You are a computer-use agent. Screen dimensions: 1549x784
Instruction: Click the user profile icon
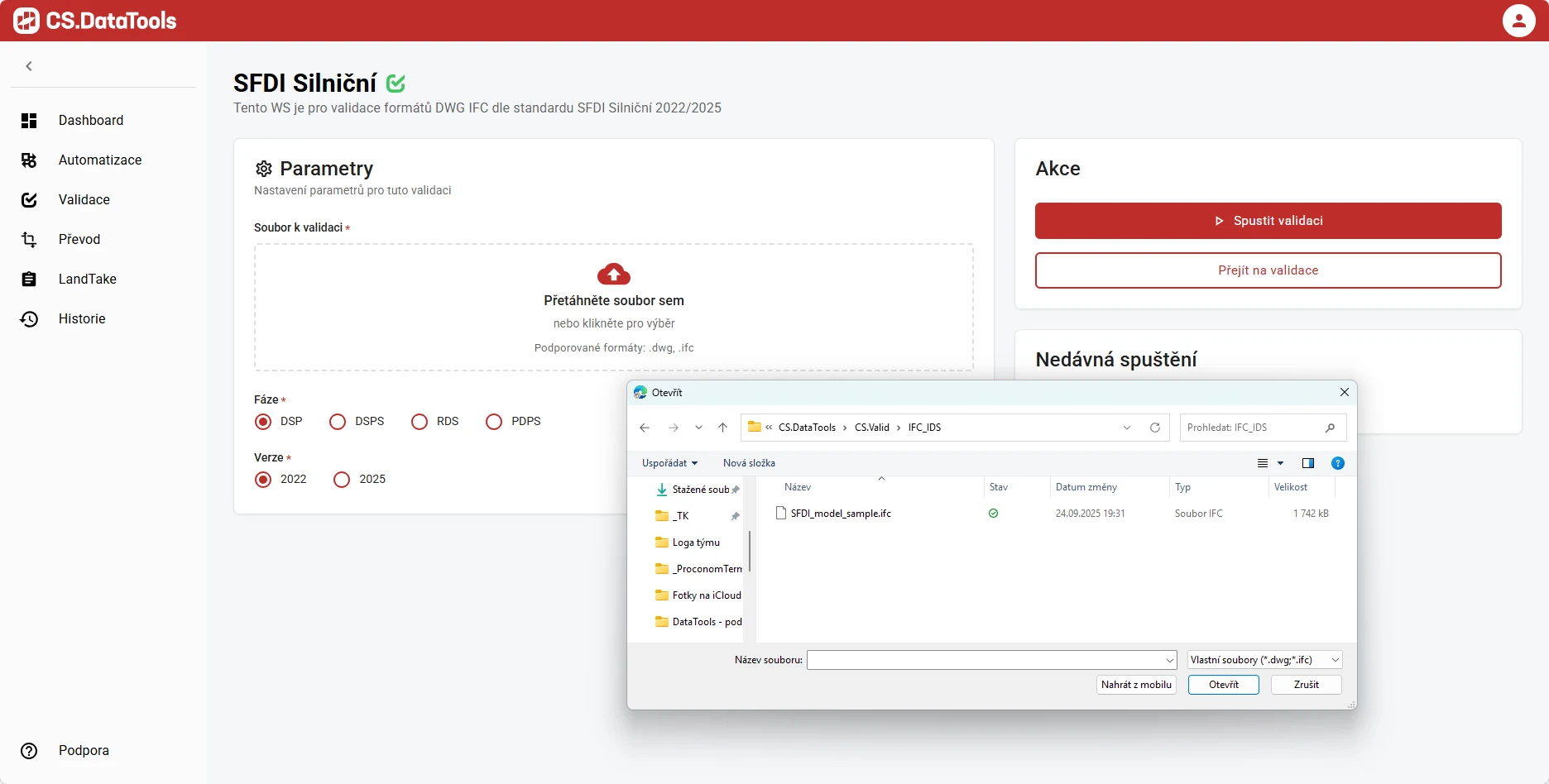(x=1518, y=20)
